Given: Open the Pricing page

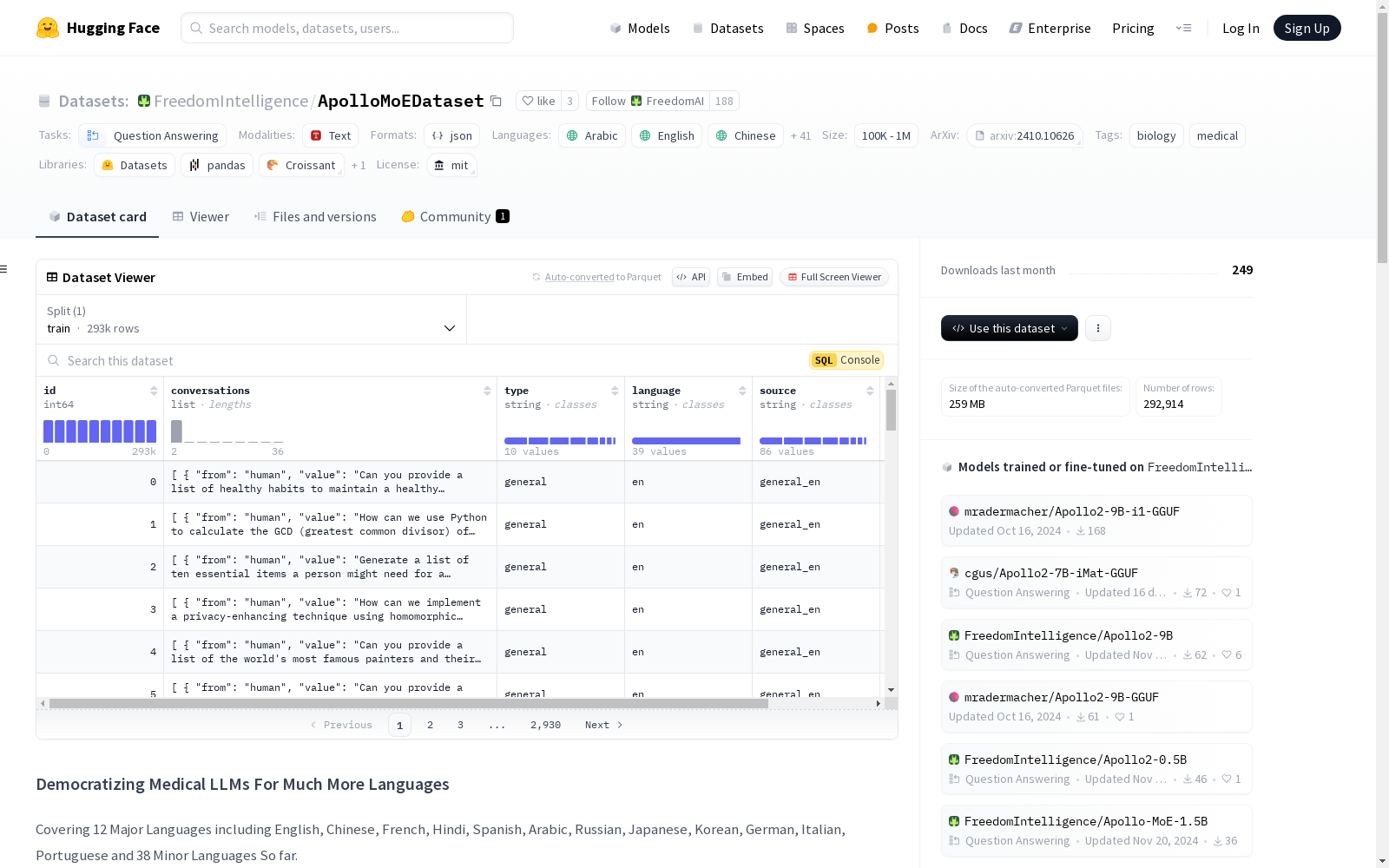Looking at the screenshot, I should (1133, 28).
